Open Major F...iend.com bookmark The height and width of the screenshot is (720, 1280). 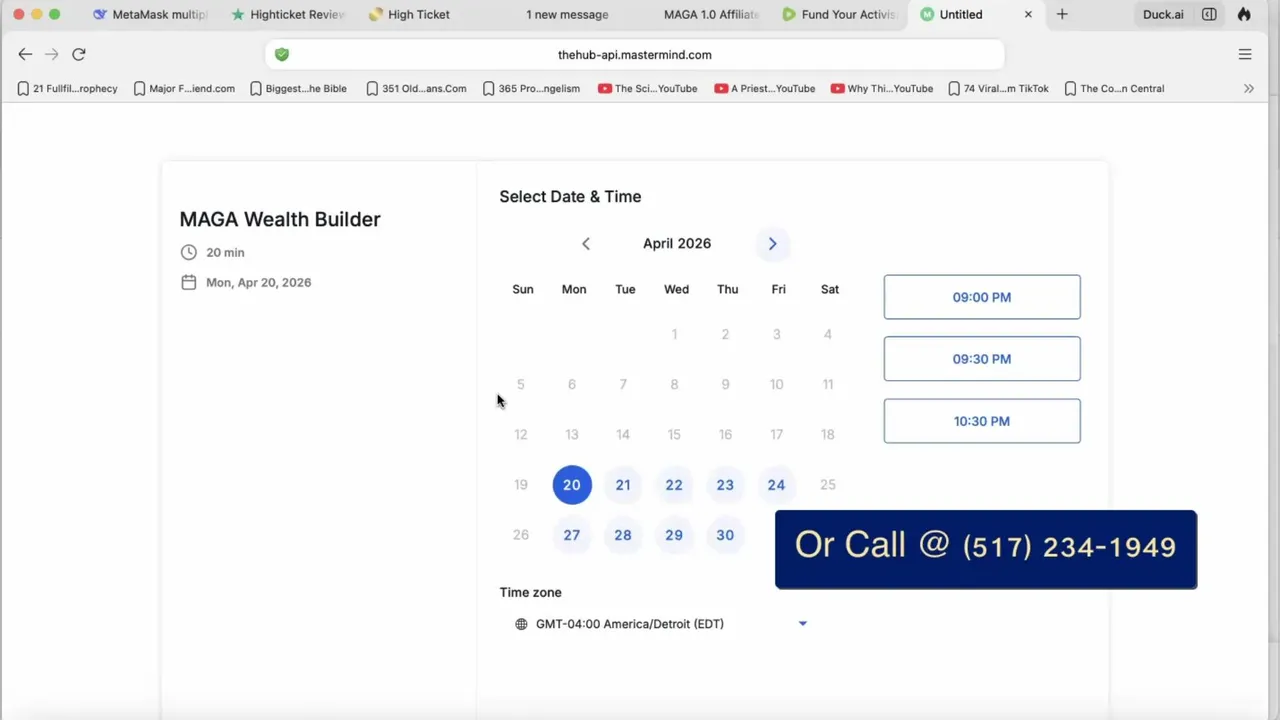pyautogui.click(x=184, y=88)
